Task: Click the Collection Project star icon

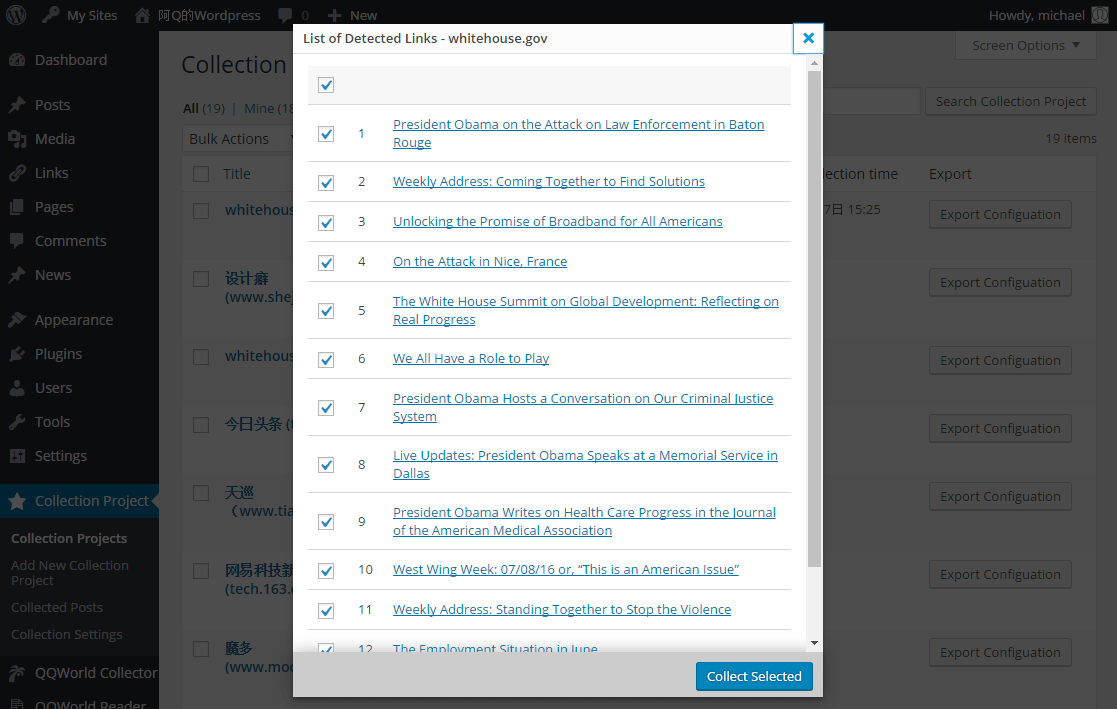Action: (17, 501)
